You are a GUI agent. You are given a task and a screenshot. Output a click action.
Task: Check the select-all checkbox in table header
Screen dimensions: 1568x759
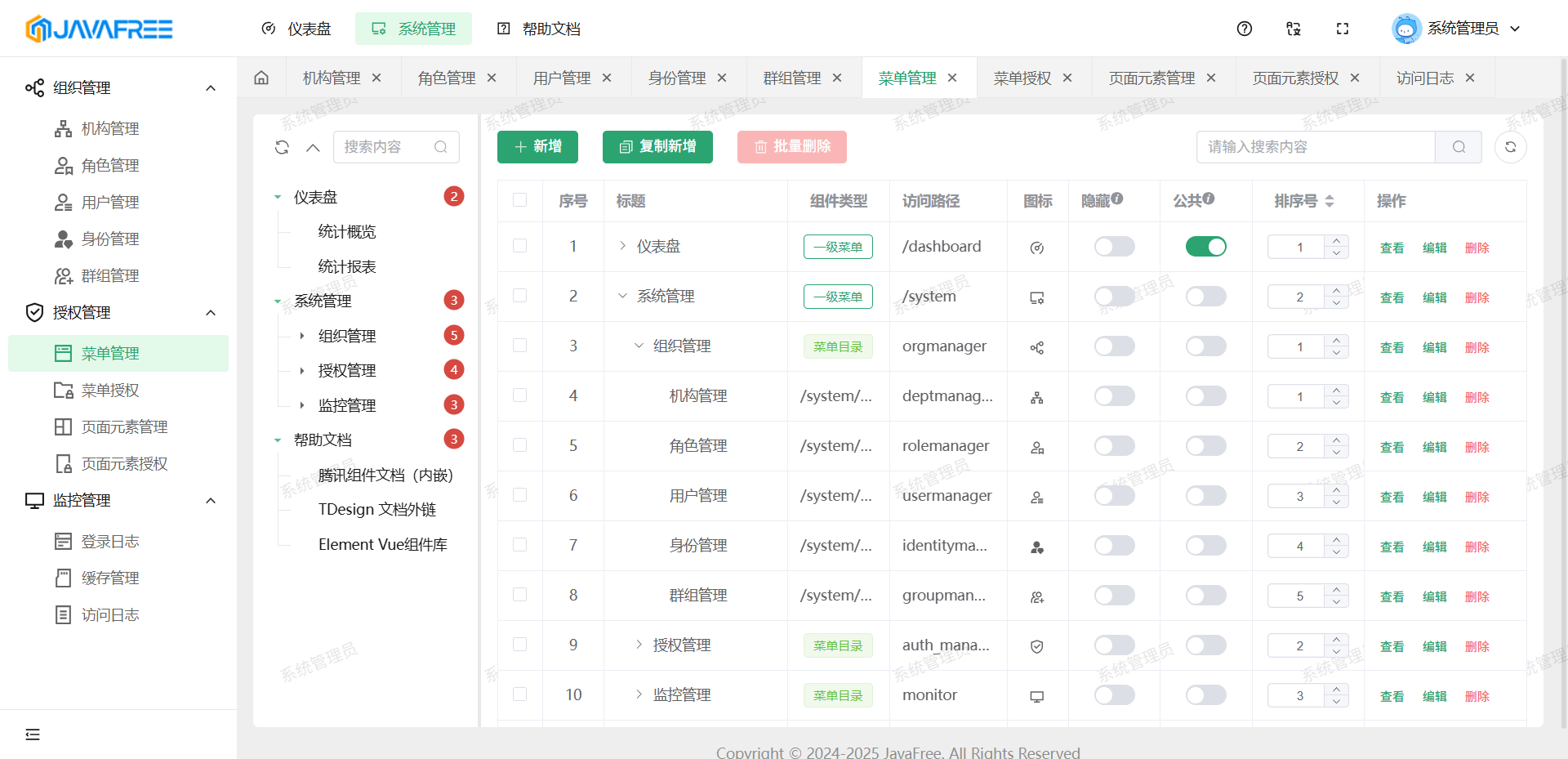pos(519,200)
